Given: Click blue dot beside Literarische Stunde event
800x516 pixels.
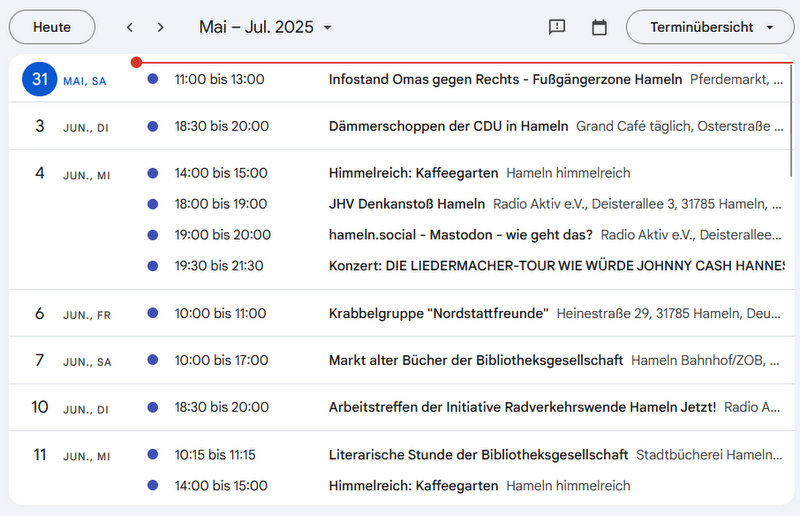Looking at the screenshot, I should (x=152, y=455).
